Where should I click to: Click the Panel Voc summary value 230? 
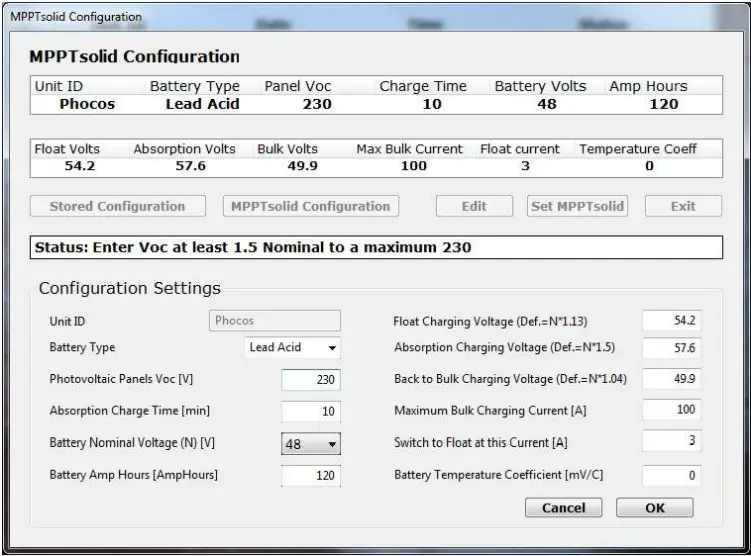pos(317,104)
